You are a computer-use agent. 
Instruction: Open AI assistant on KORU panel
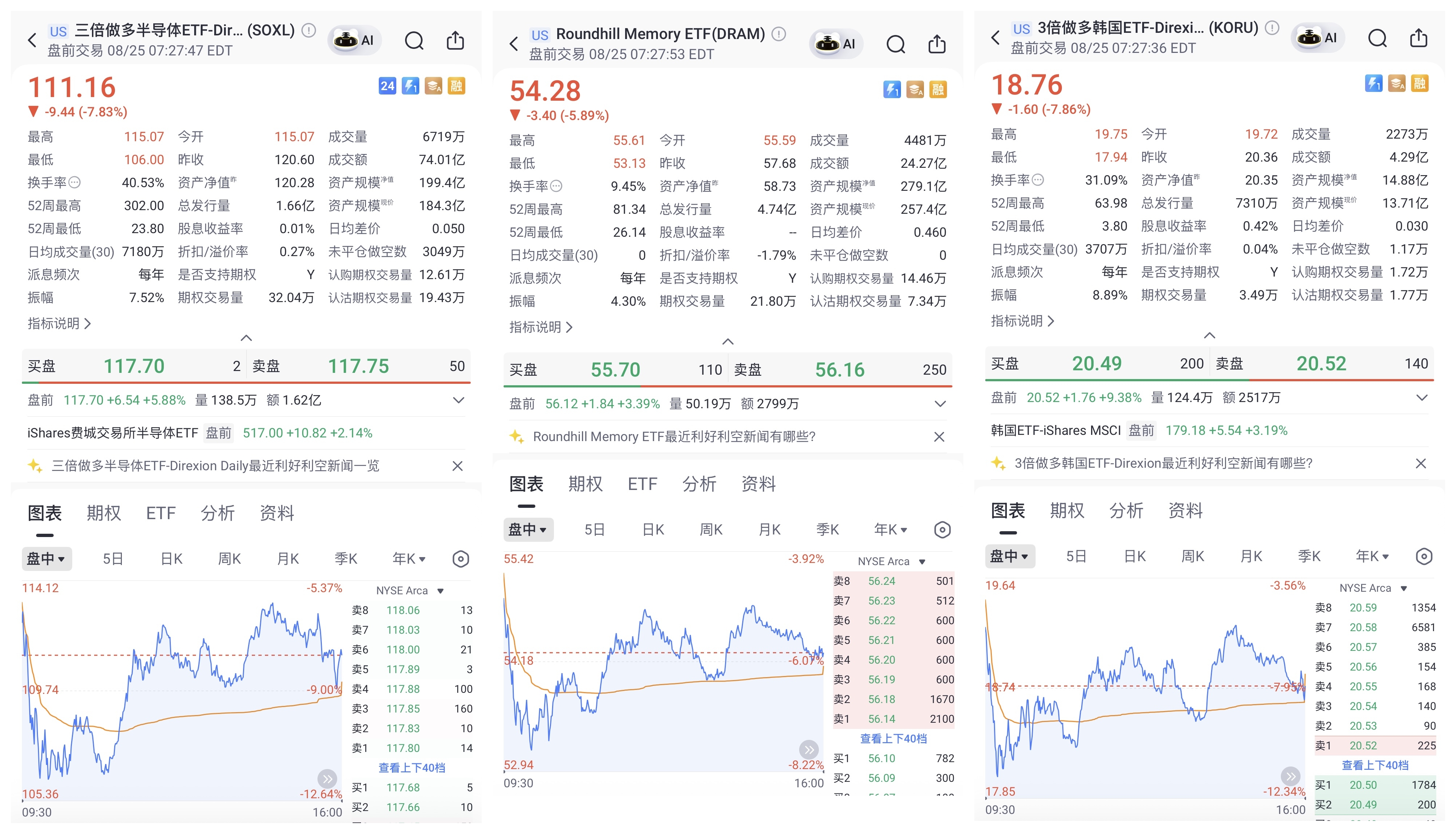1317,38
